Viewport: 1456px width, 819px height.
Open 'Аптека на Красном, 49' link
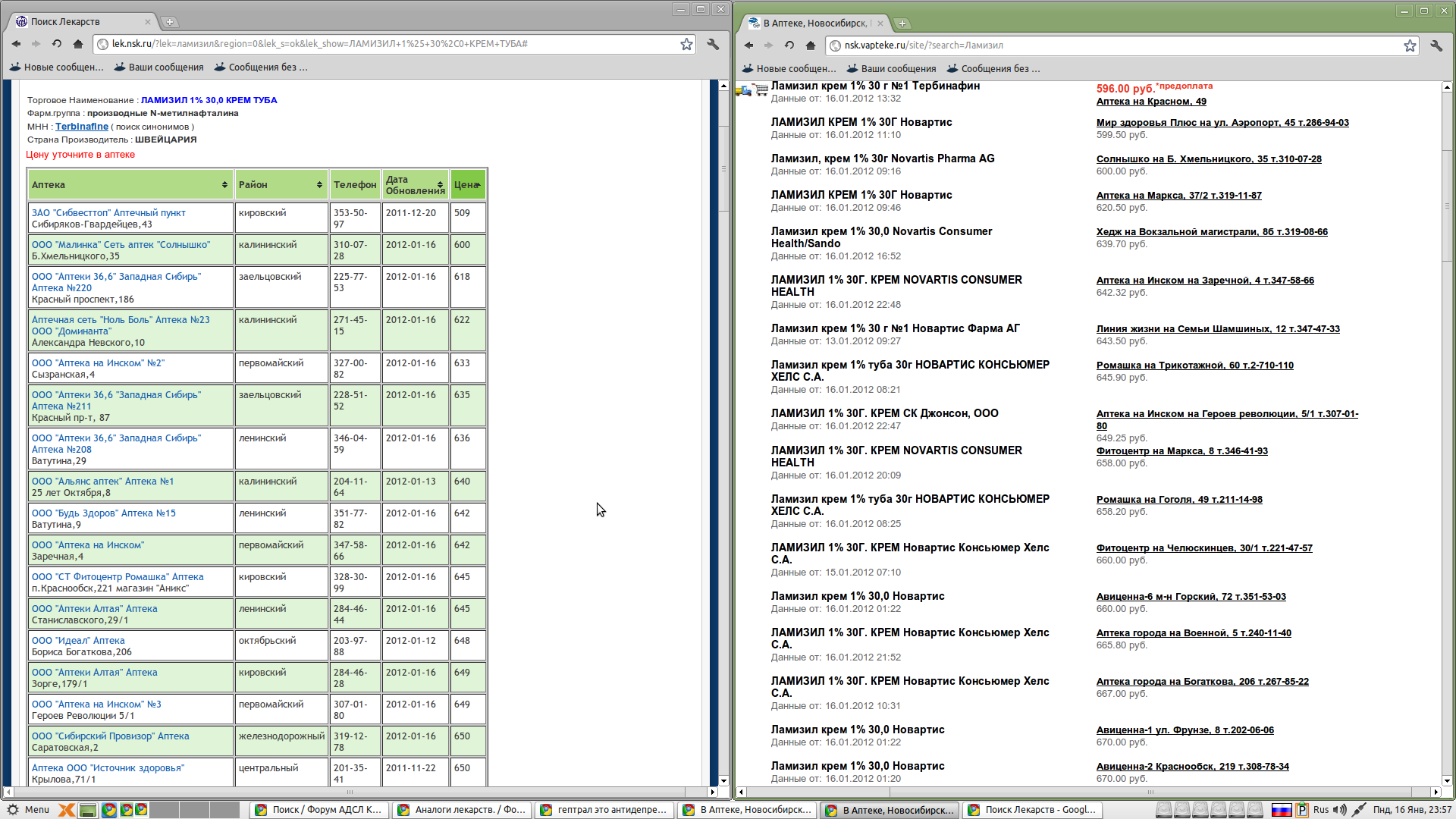(x=1151, y=102)
